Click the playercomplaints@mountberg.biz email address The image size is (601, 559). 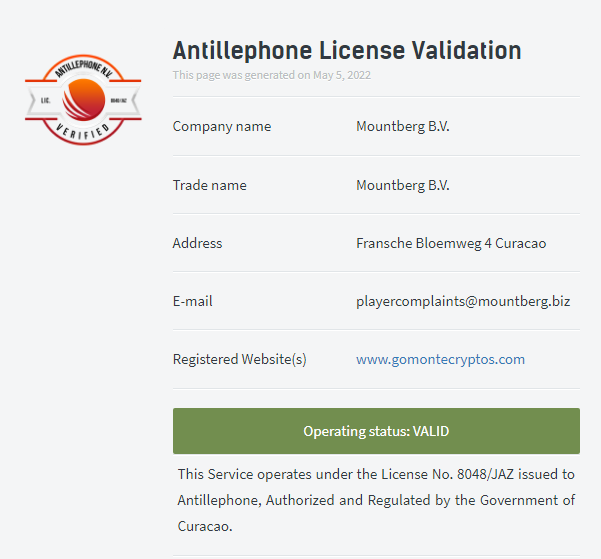point(463,301)
